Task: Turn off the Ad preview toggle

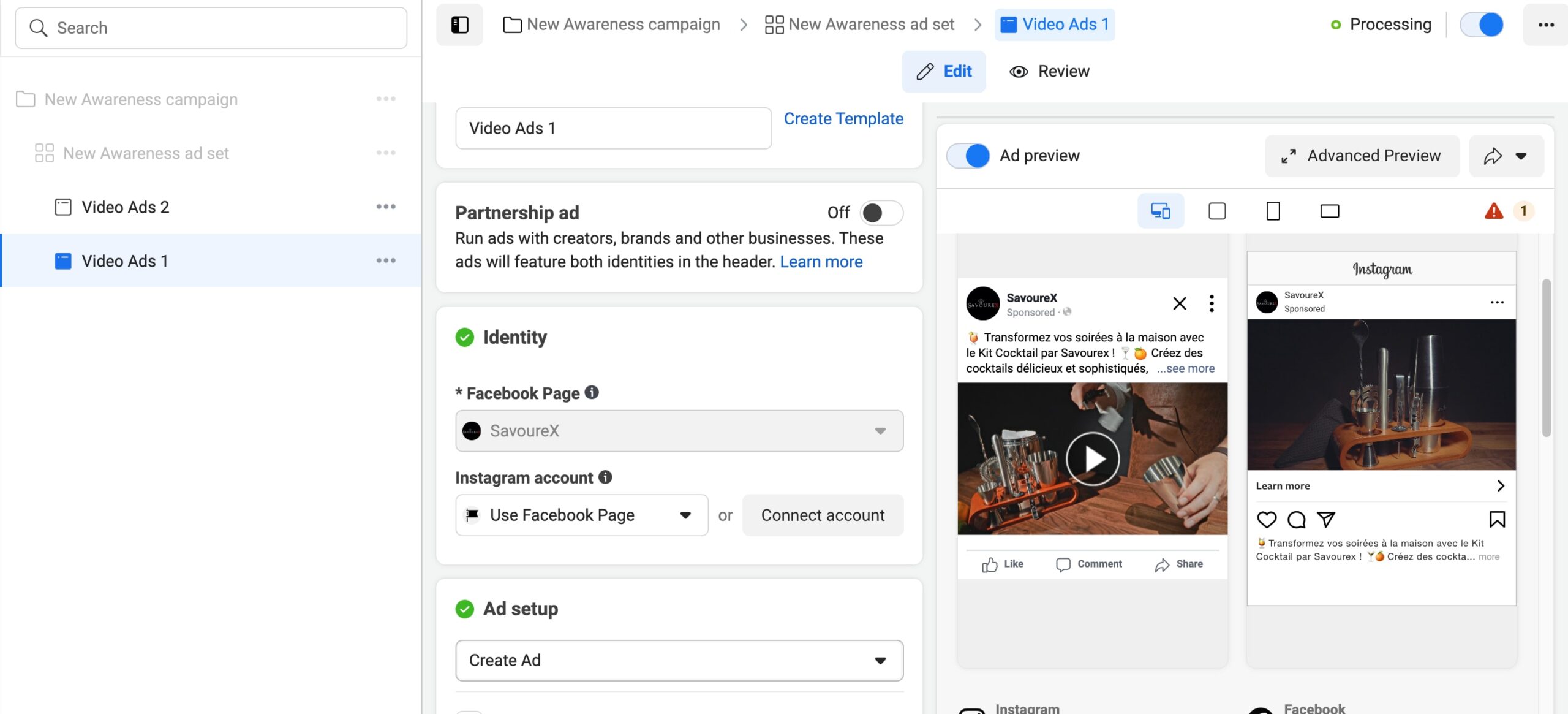Action: coord(968,156)
